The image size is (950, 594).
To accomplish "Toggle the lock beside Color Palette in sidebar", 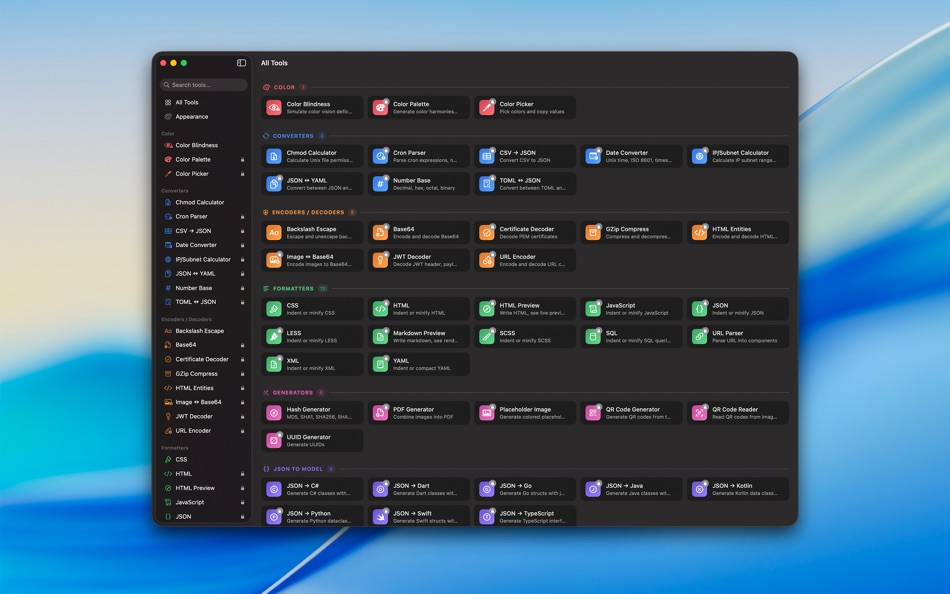I will click(243, 158).
